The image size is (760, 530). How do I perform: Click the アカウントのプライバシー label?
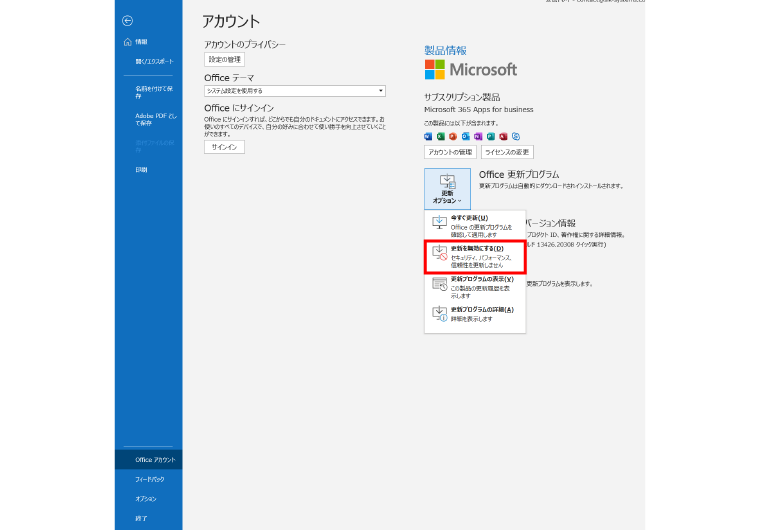[x=245, y=44]
